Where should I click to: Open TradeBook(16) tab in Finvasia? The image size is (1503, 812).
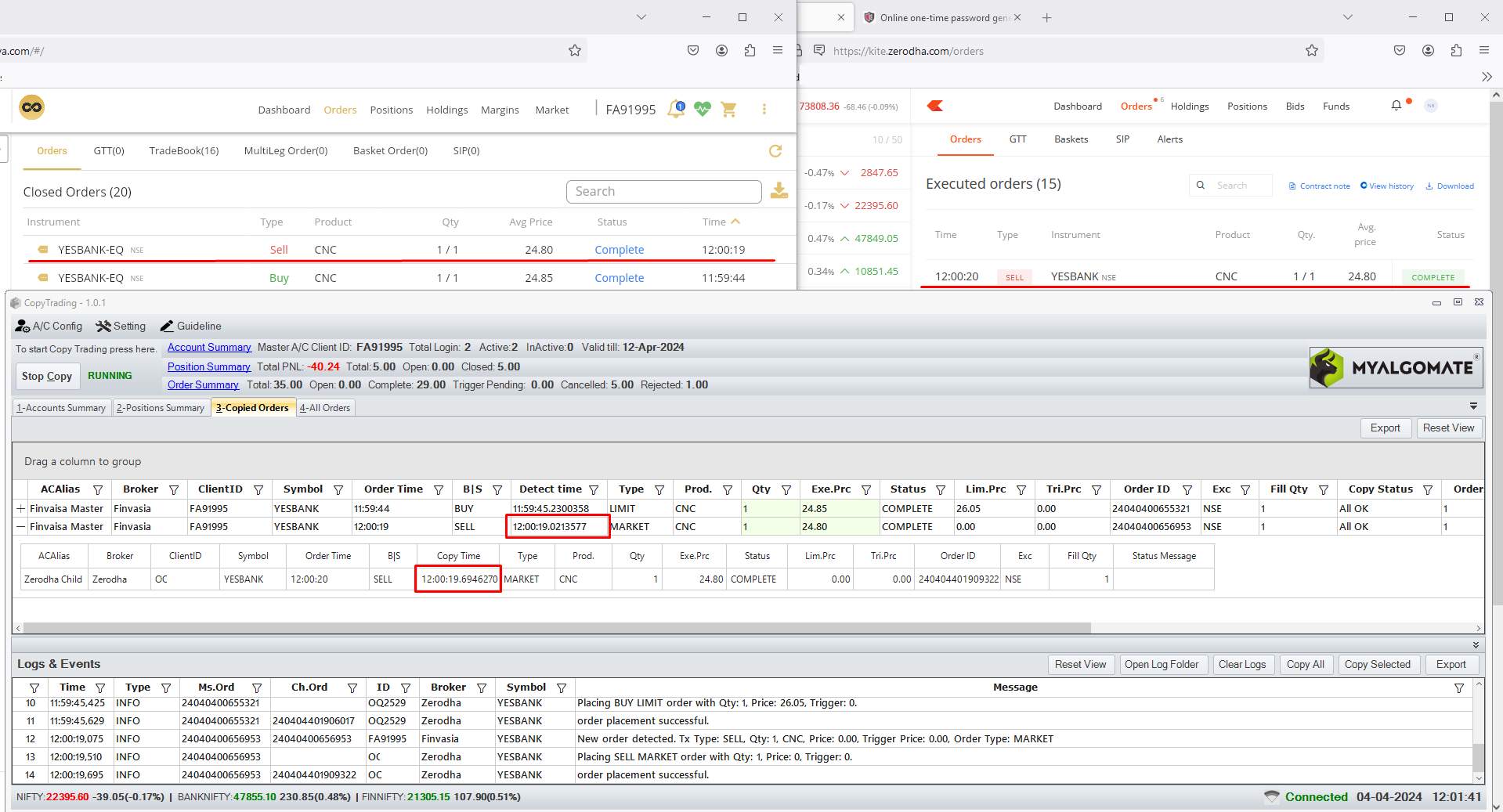tap(184, 150)
